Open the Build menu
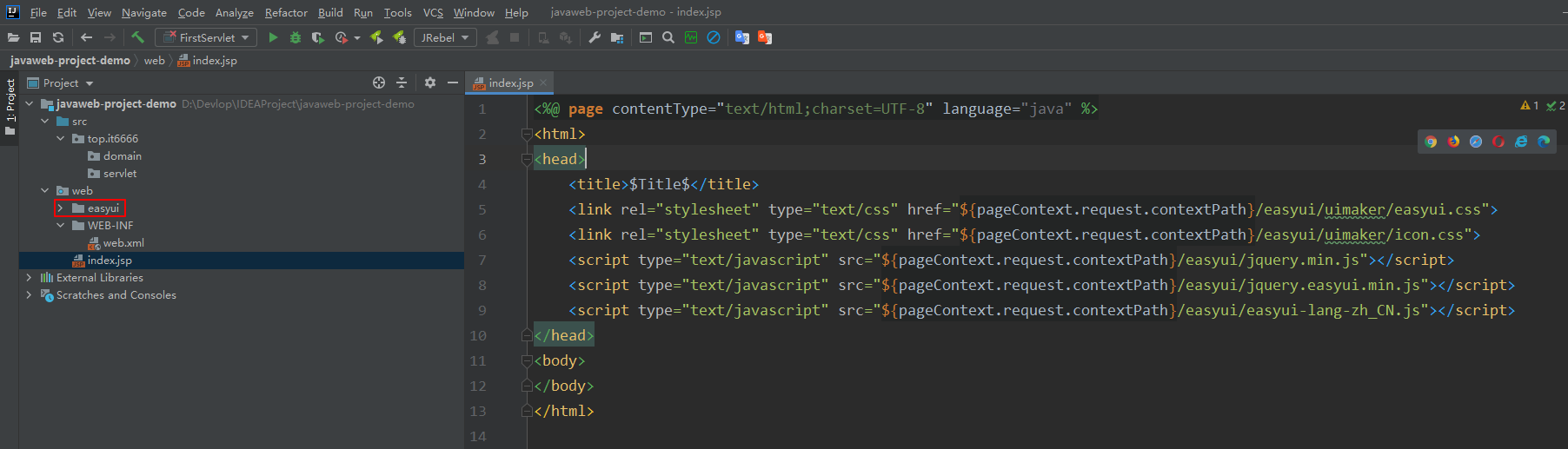 [330, 12]
